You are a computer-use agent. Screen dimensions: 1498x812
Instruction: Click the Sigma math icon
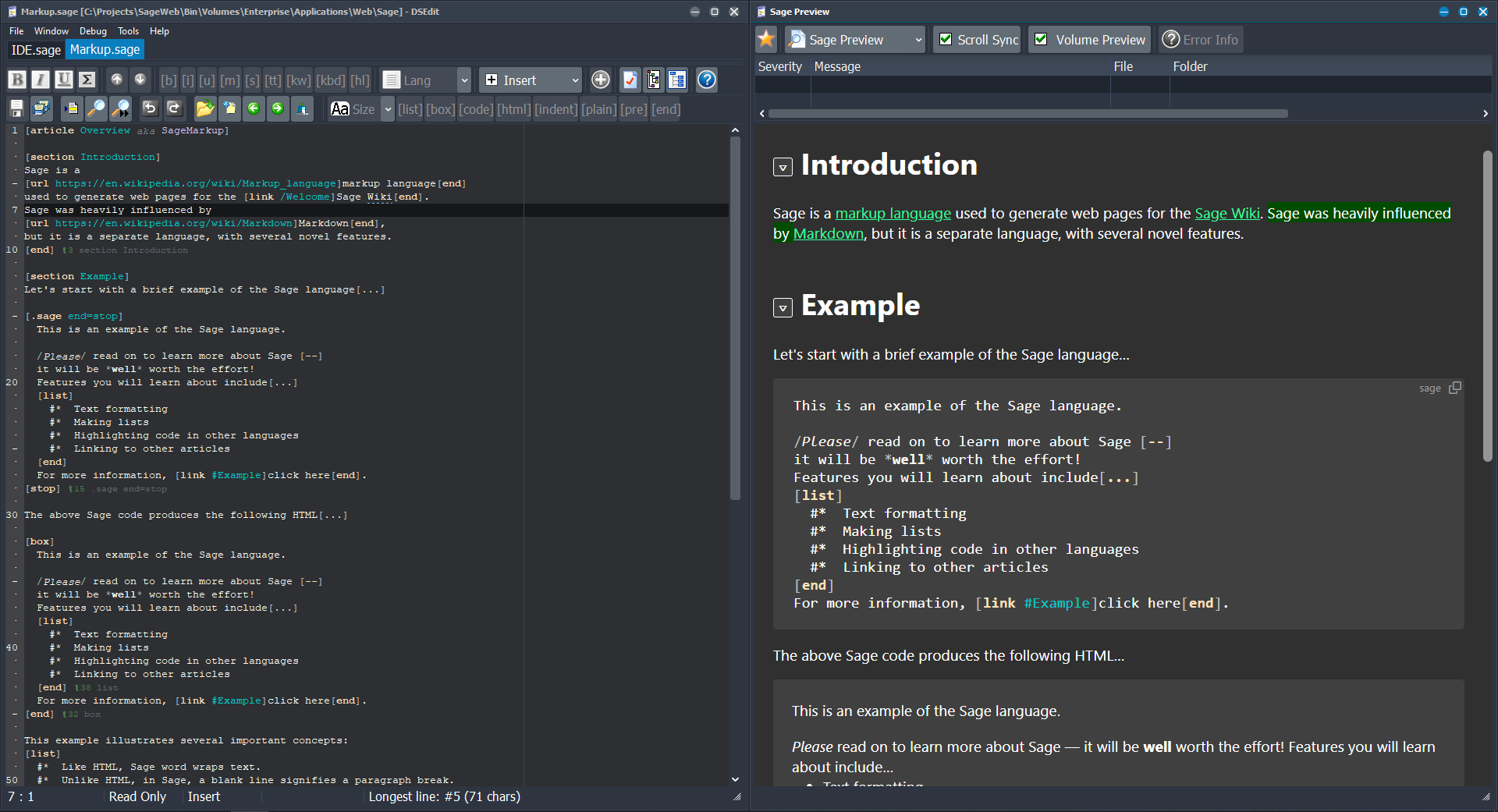pos(87,80)
